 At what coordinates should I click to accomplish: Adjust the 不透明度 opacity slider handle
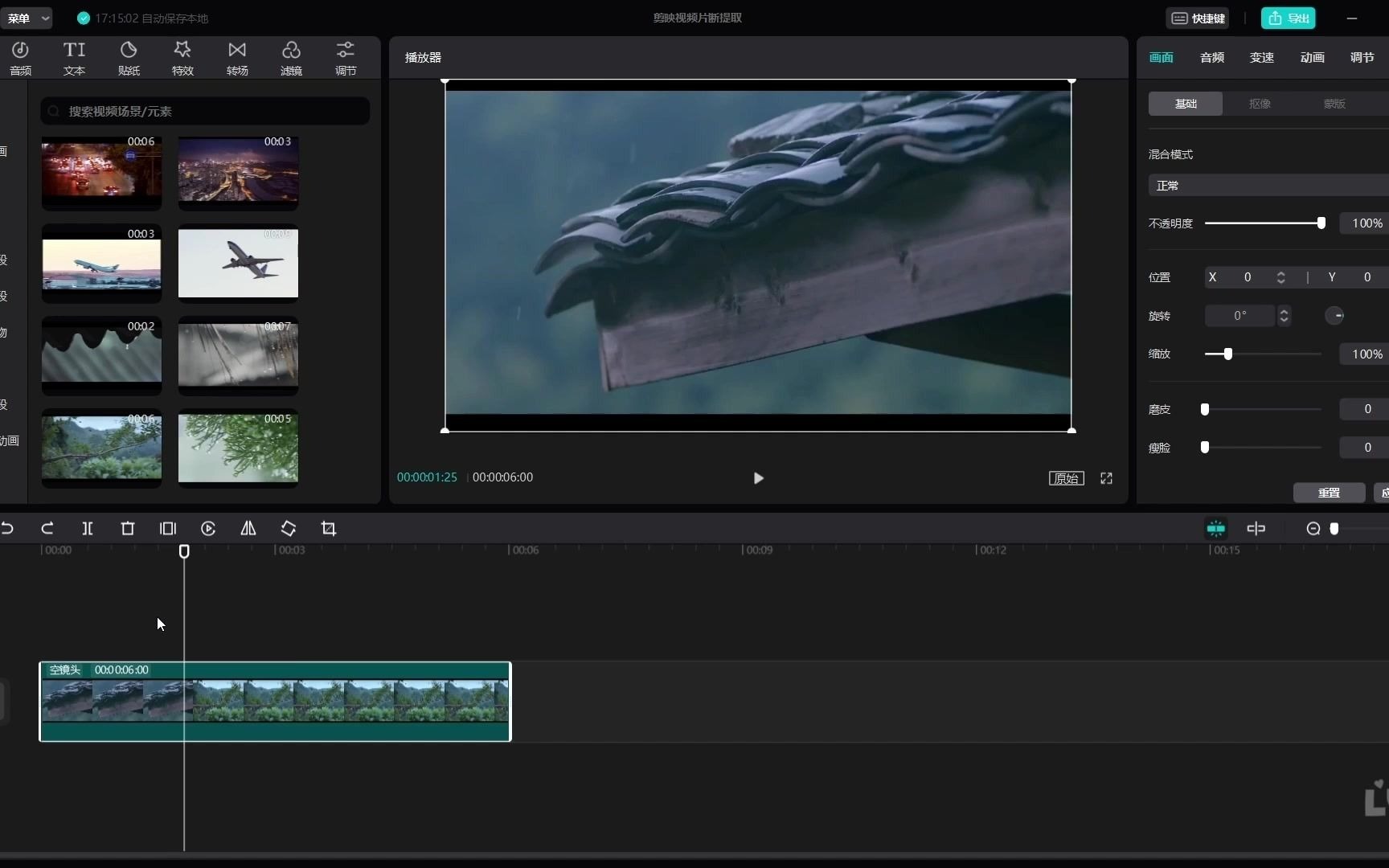[x=1321, y=223]
